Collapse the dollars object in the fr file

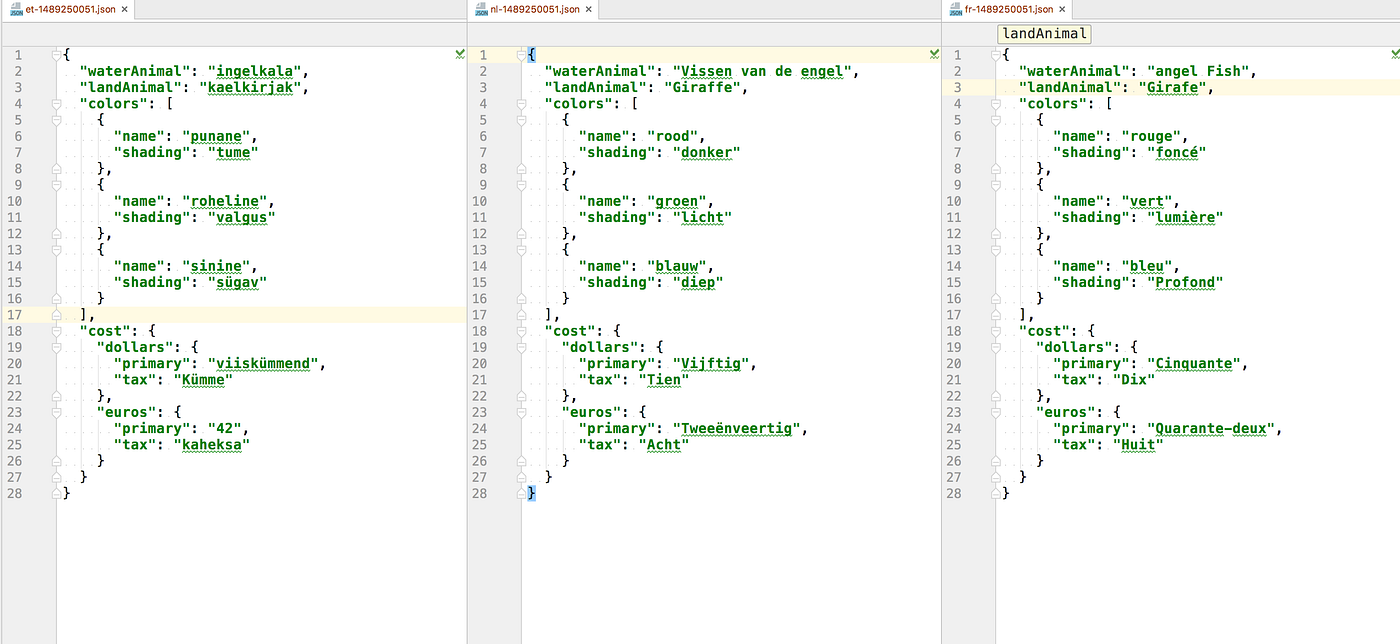click(x=995, y=347)
